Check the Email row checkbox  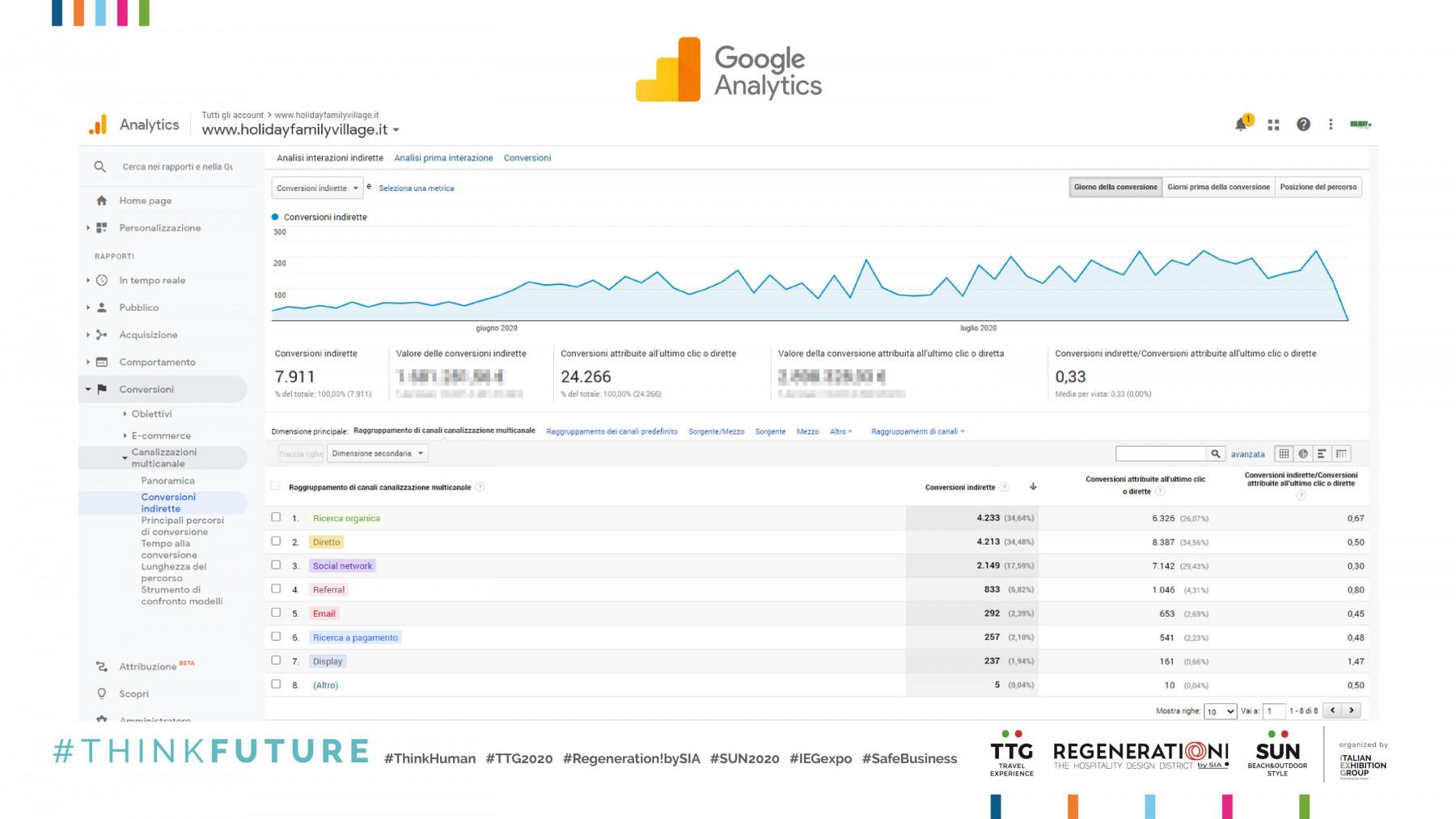pos(276,613)
